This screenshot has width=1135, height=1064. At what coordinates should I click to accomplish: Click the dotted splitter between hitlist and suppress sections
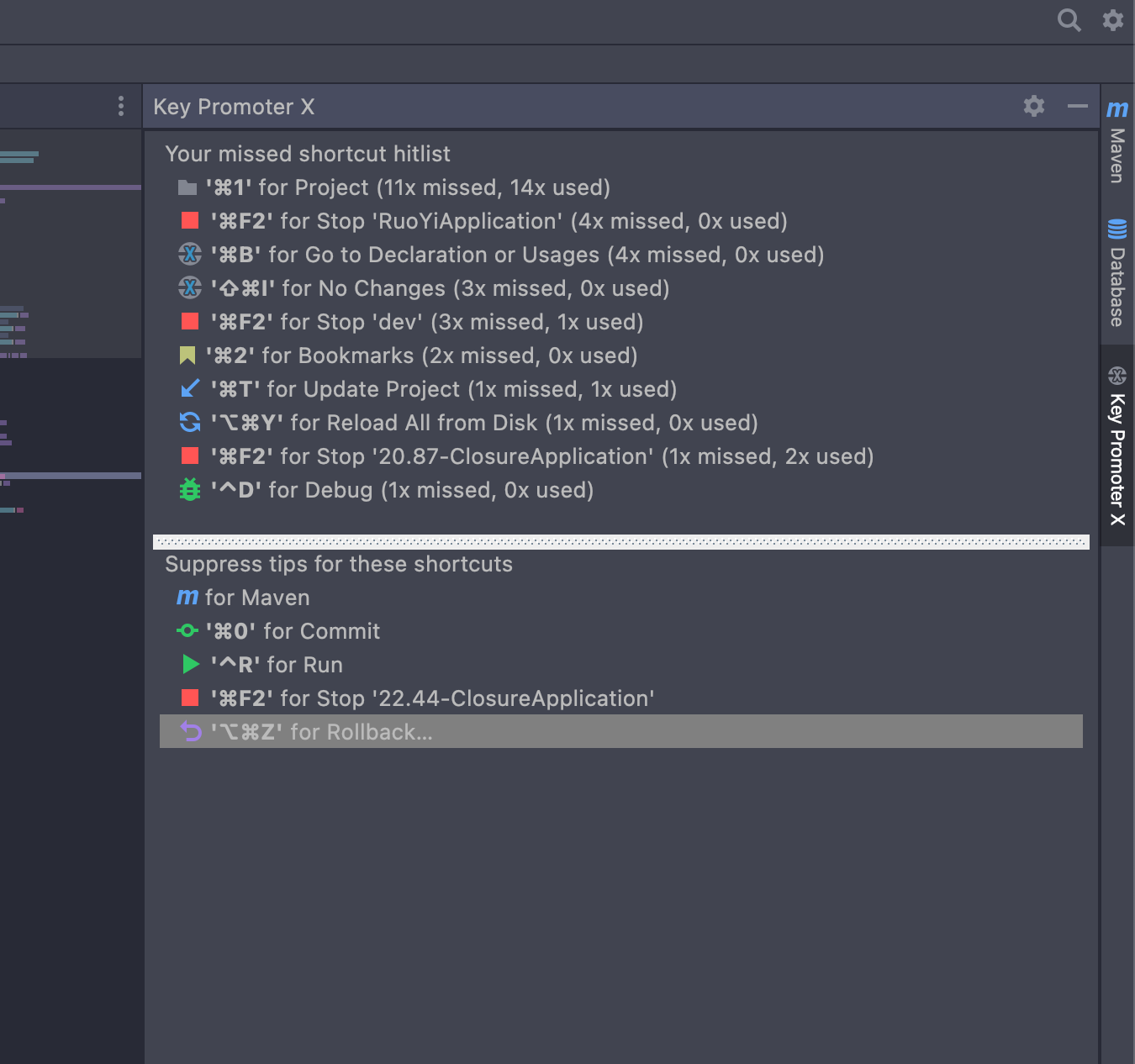pyautogui.click(x=620, y=542)
